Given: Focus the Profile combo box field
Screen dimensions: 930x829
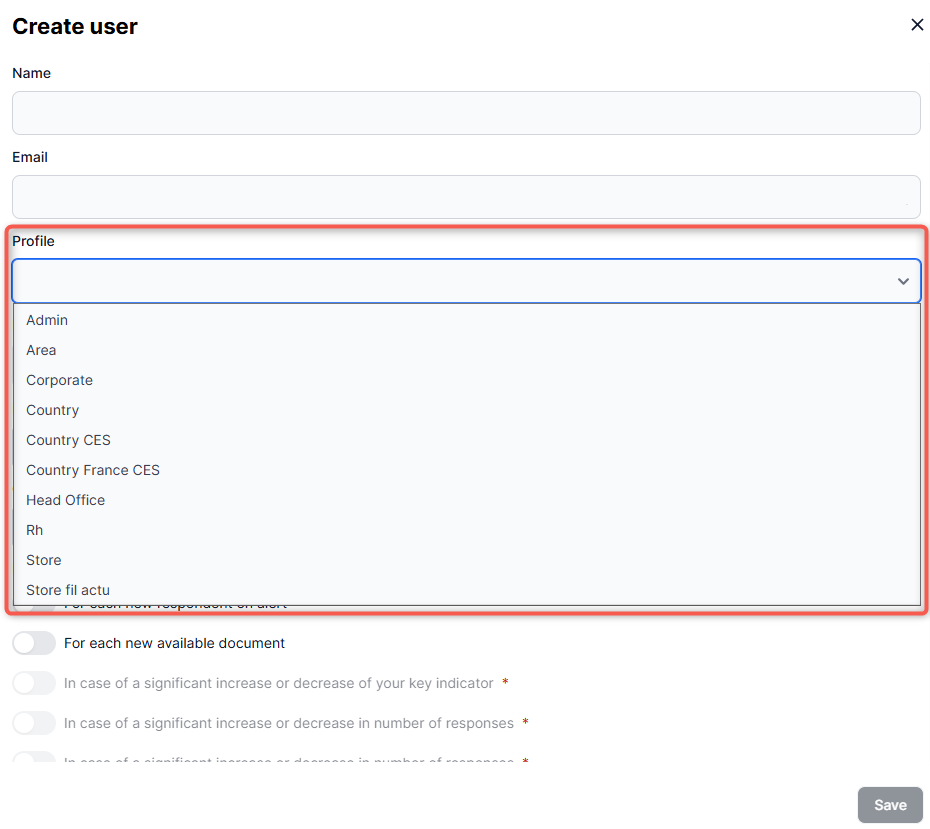Looking at the screenshot, I should (450, 281).
